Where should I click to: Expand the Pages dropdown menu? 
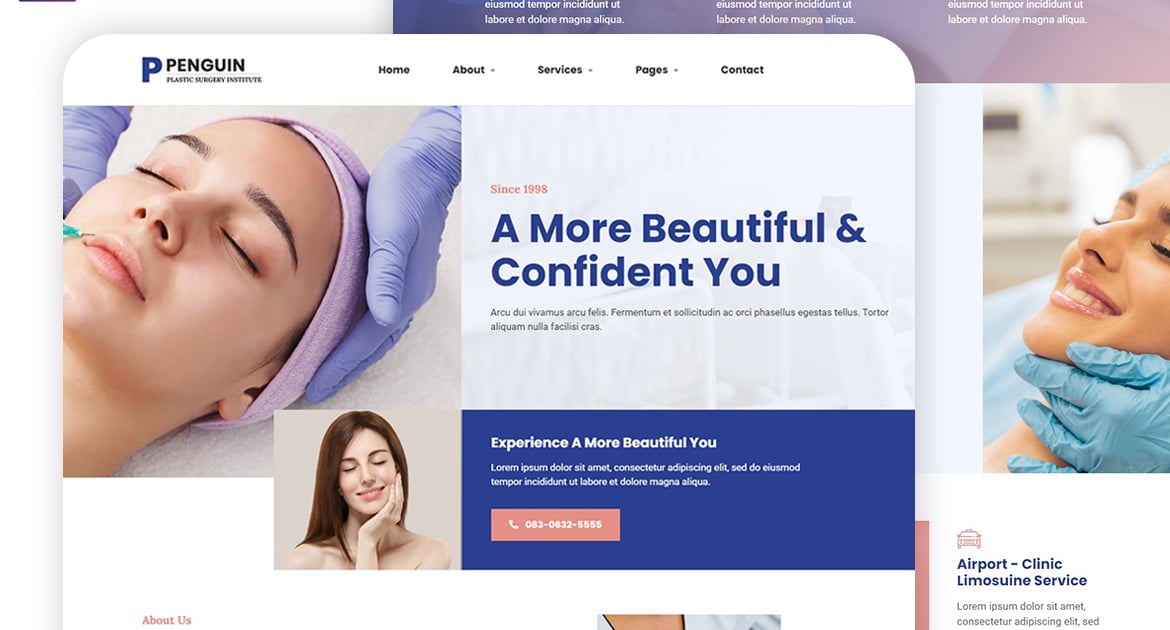click(x=657, y=69)
